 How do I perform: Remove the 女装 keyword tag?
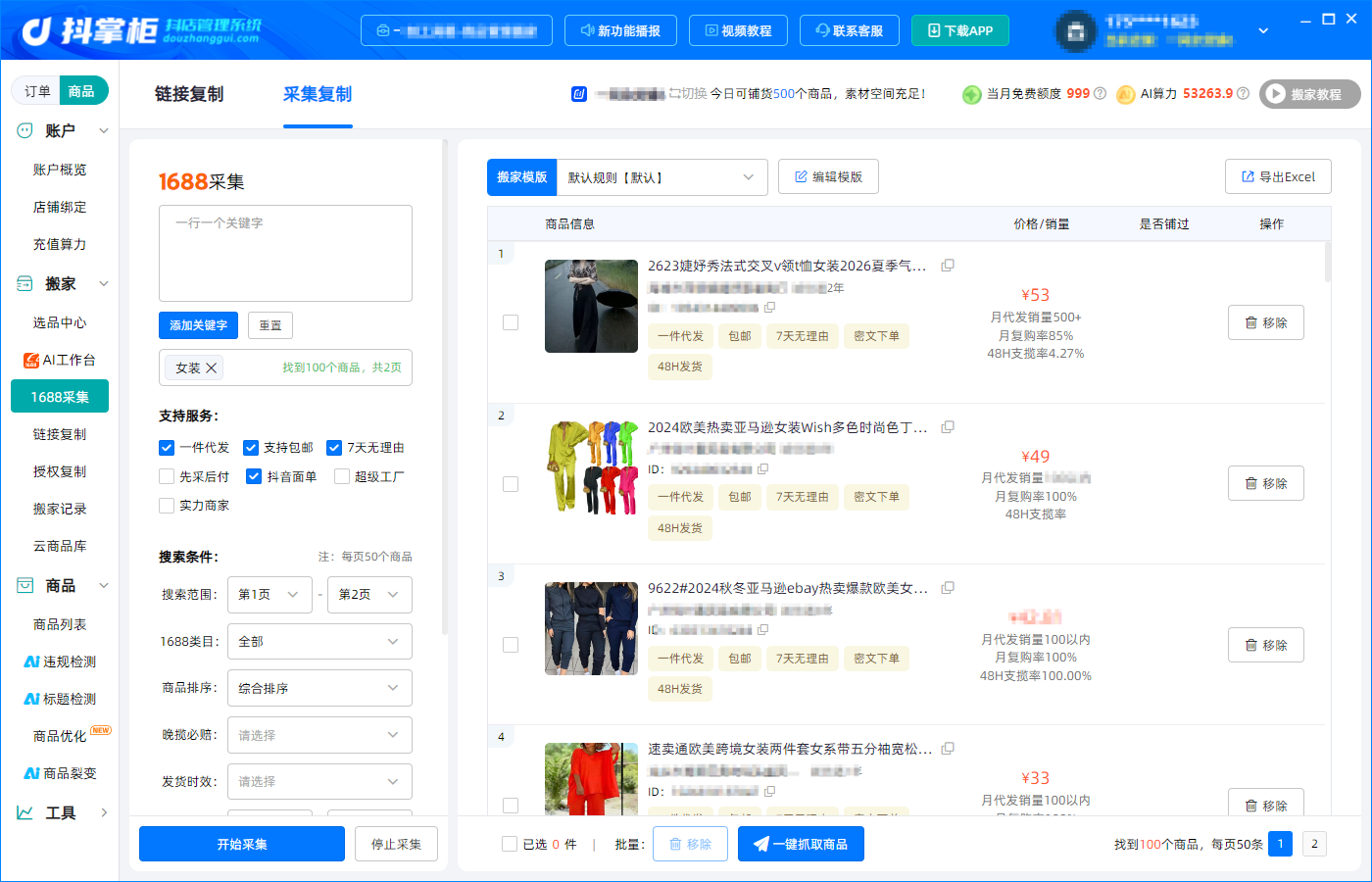[211, 368]
